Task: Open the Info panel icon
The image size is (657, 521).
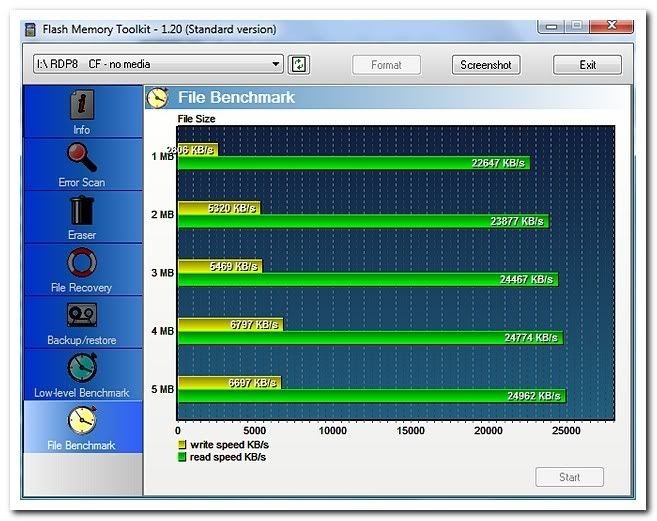Action: 82,104
